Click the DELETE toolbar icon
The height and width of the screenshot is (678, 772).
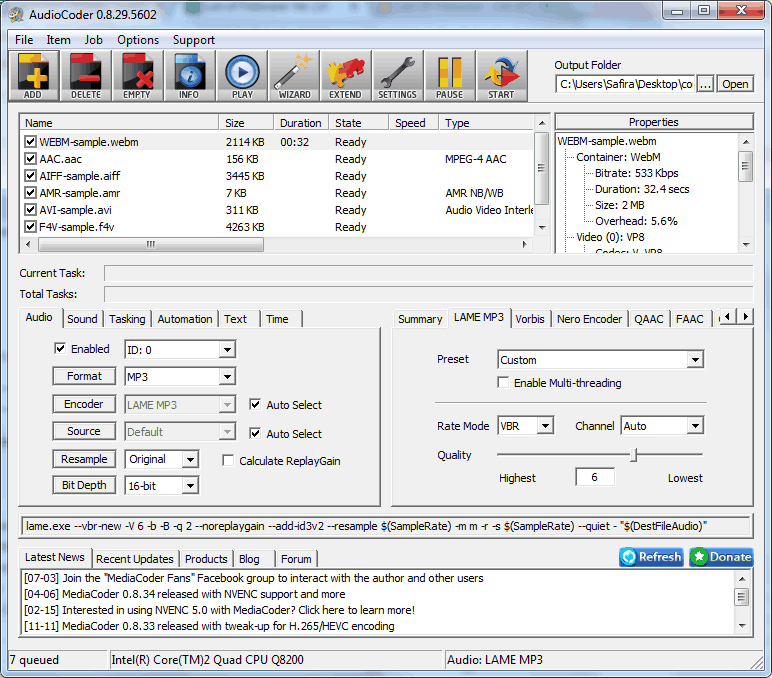(86, 76)
